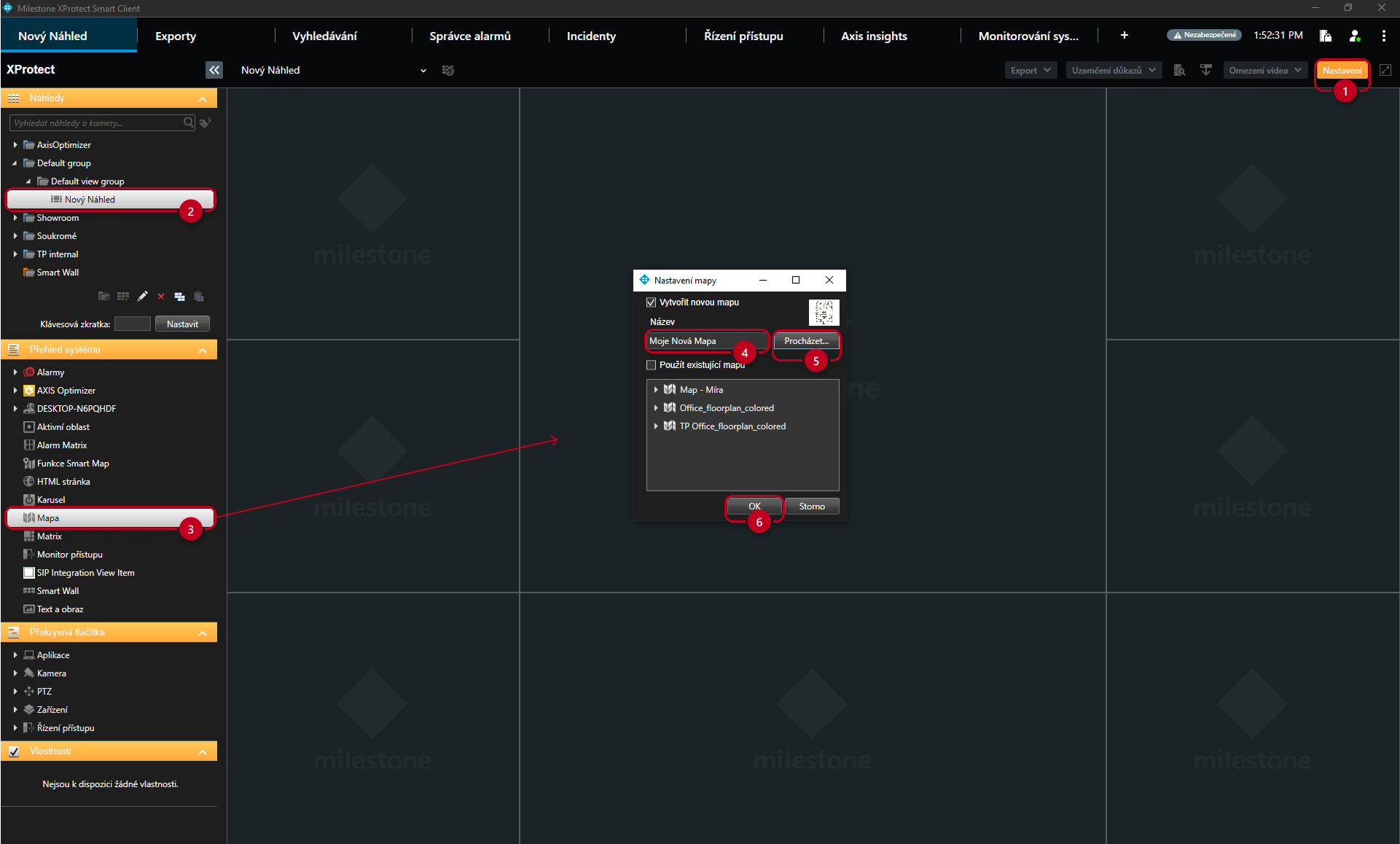Viewport: 1400px width, 844px height.
Task: Collapse the Překryvná tlačítka section
Action: pyautogui.click(x=203, y=633)
